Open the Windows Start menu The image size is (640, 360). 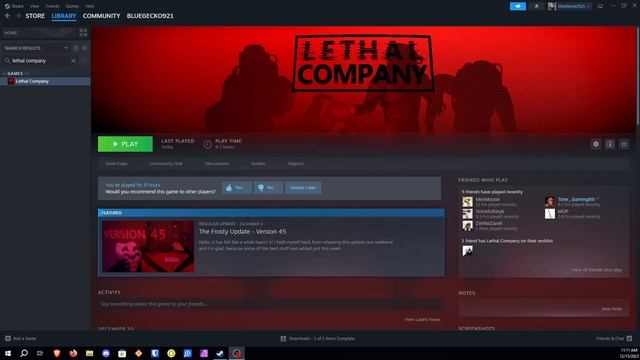tap(8, 353)
